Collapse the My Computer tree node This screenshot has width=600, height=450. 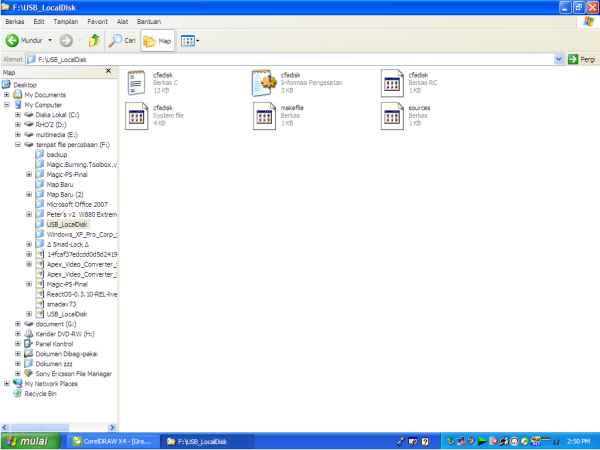tap(7, 105)
